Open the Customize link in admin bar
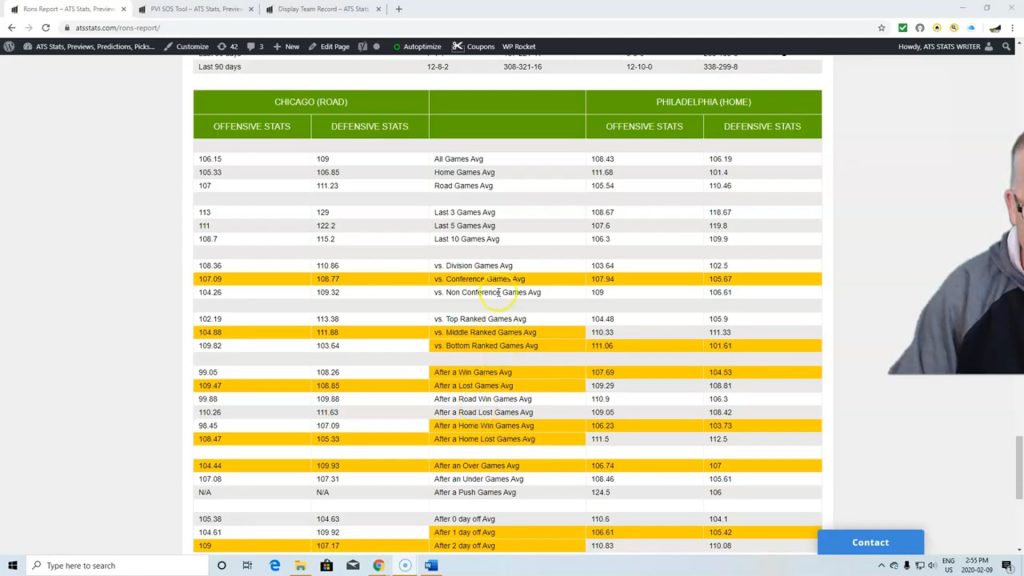This screenshot has height=576, width=1024. pos(186,46)
